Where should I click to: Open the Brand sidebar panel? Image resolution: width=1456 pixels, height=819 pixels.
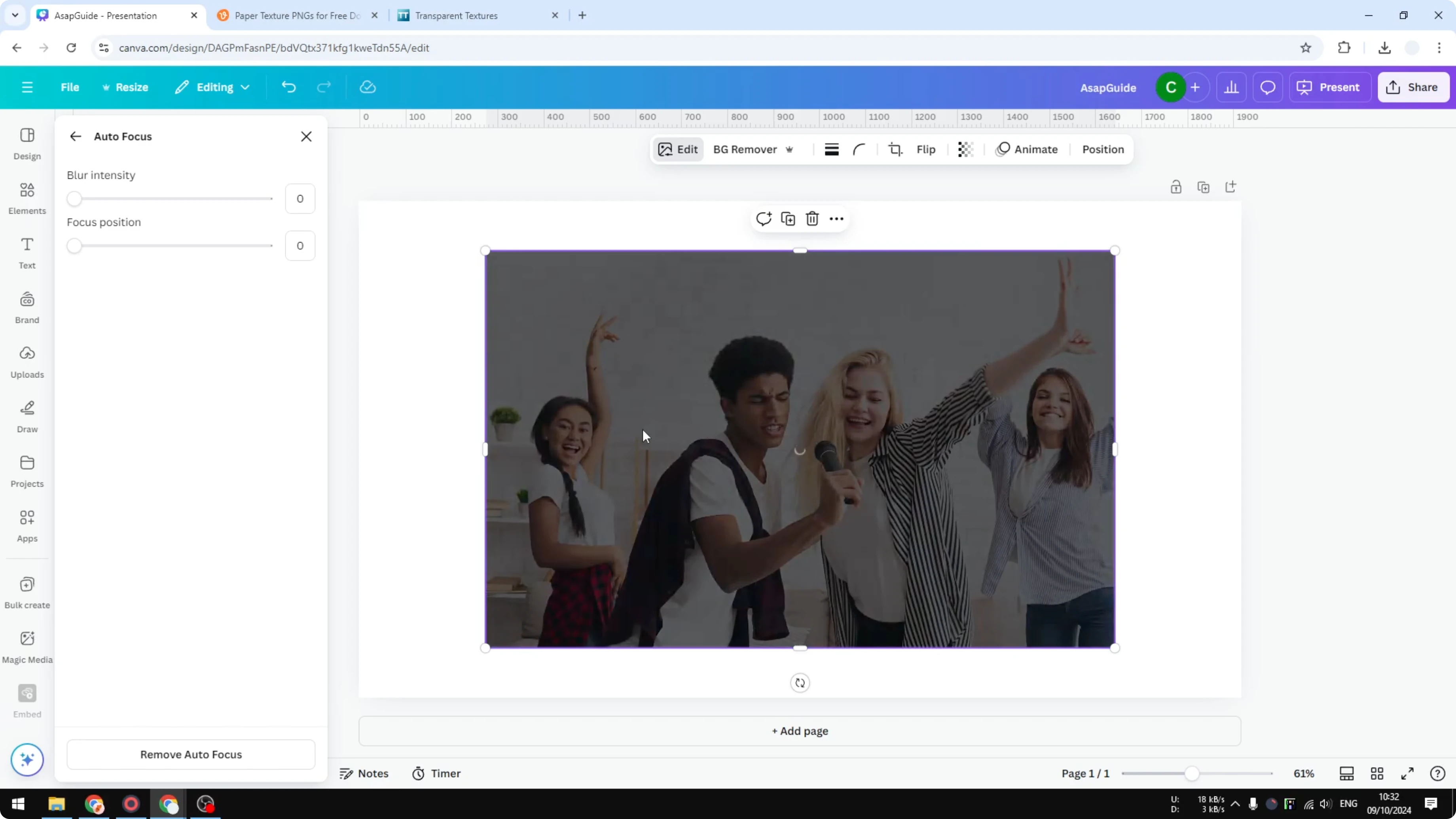tap(27, 307)
